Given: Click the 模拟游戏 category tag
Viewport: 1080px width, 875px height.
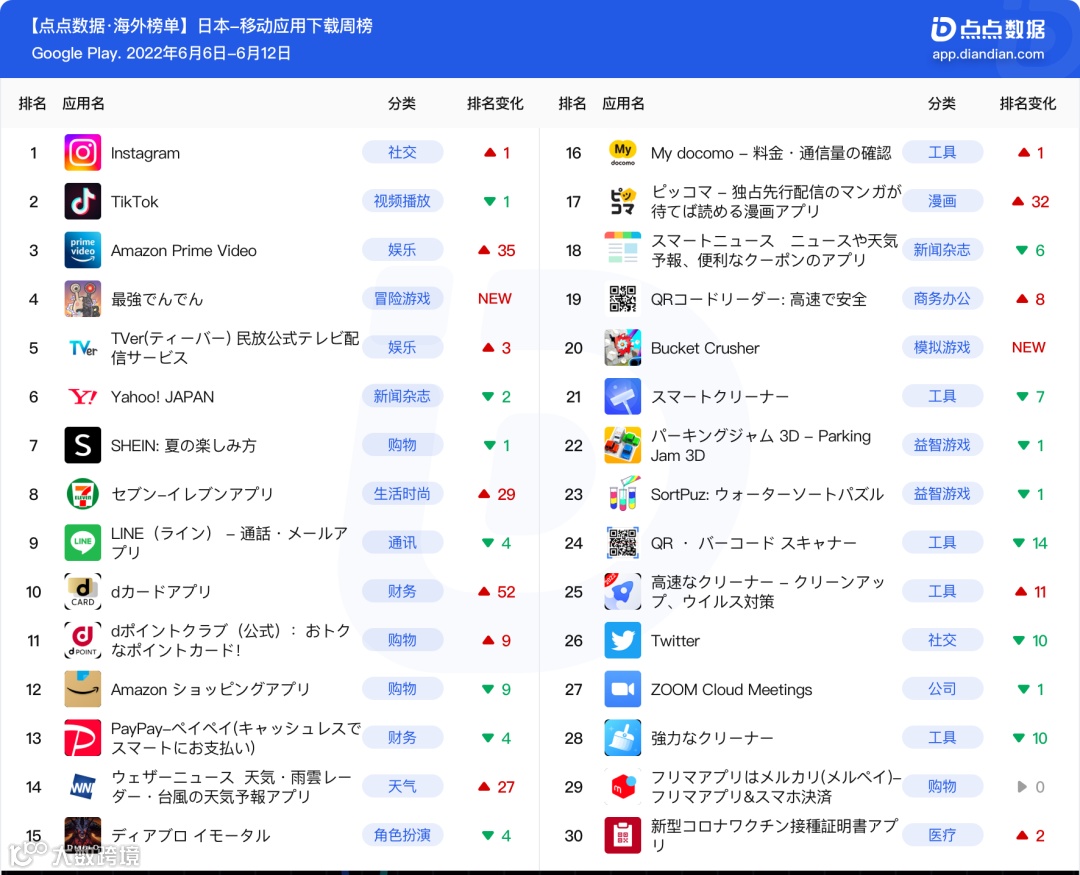Looking at the screenshot, I should (942, 347).
